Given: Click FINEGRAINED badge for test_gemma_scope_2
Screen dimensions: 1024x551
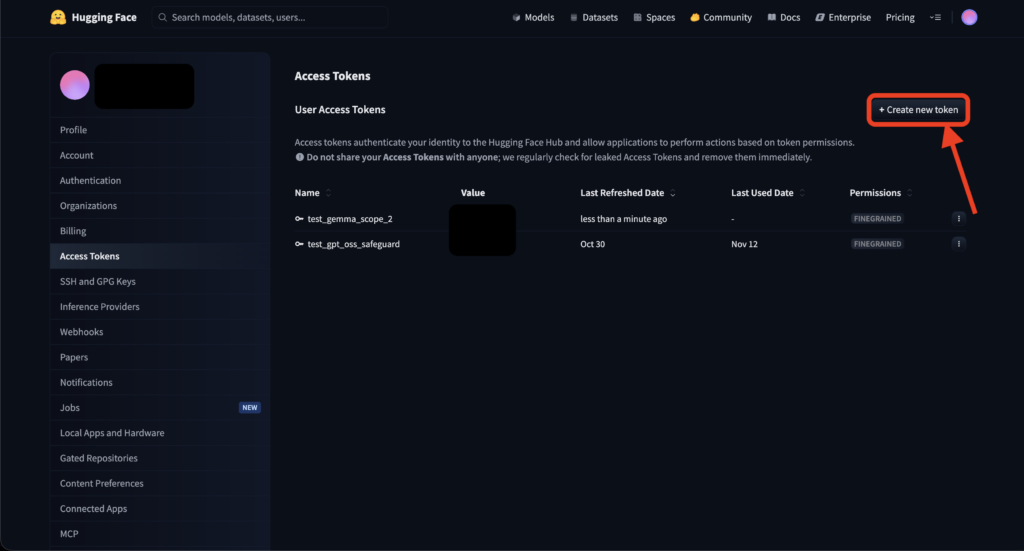Looking at the screenshot, I should pos(877,218).
